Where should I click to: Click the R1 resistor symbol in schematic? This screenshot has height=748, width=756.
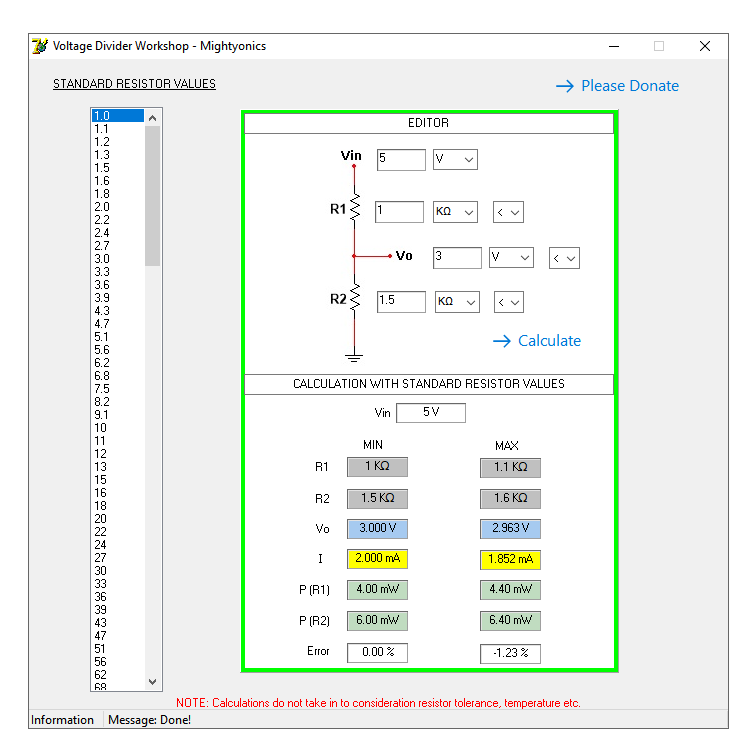(x=355, y=210)
